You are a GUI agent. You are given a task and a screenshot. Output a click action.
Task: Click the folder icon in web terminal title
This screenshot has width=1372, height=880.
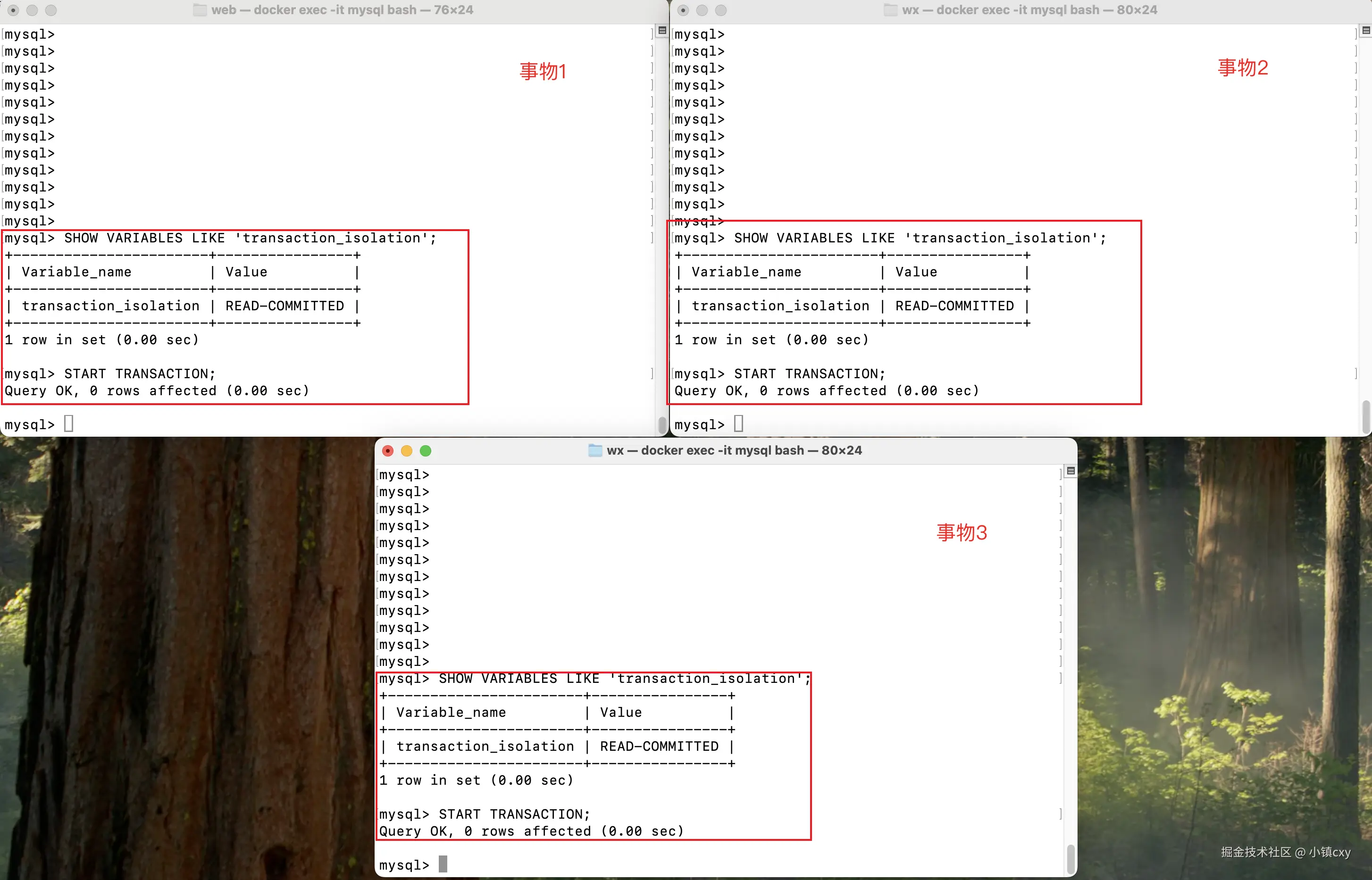(200, 10)
